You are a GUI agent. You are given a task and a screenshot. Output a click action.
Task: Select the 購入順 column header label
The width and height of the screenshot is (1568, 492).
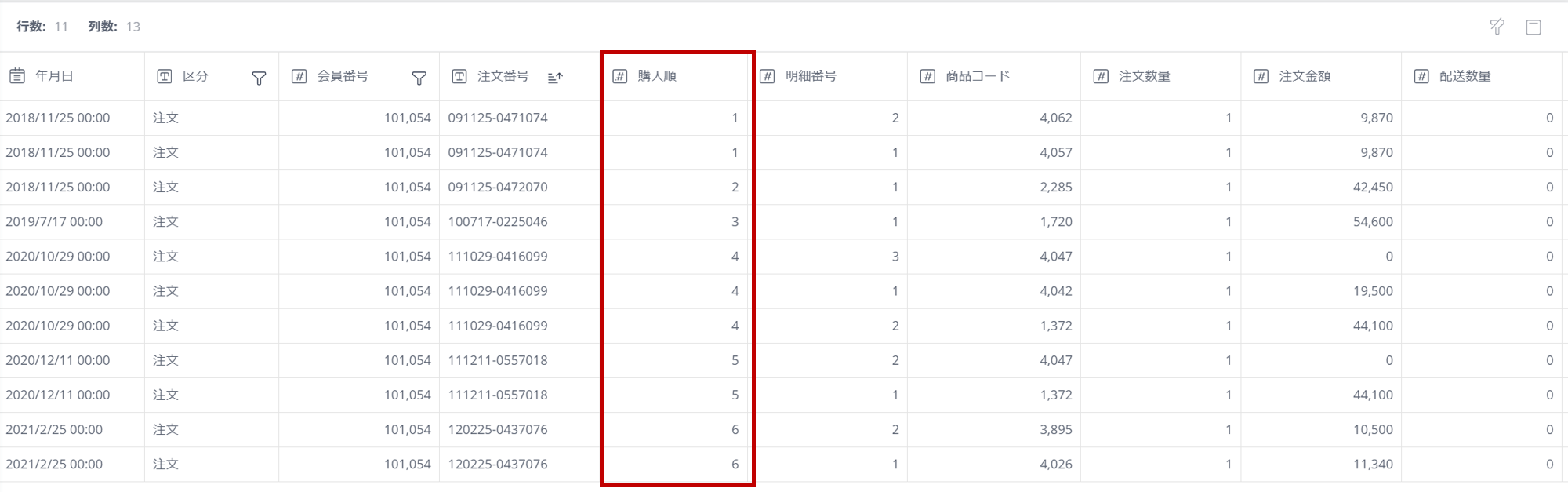657,76
